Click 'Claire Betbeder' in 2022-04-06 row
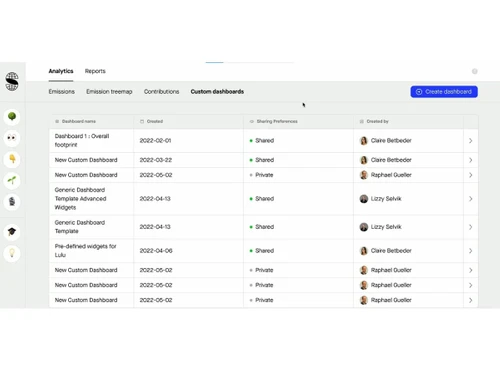The image size is (500, 375). pyautogui.click(x=391, y=251)
